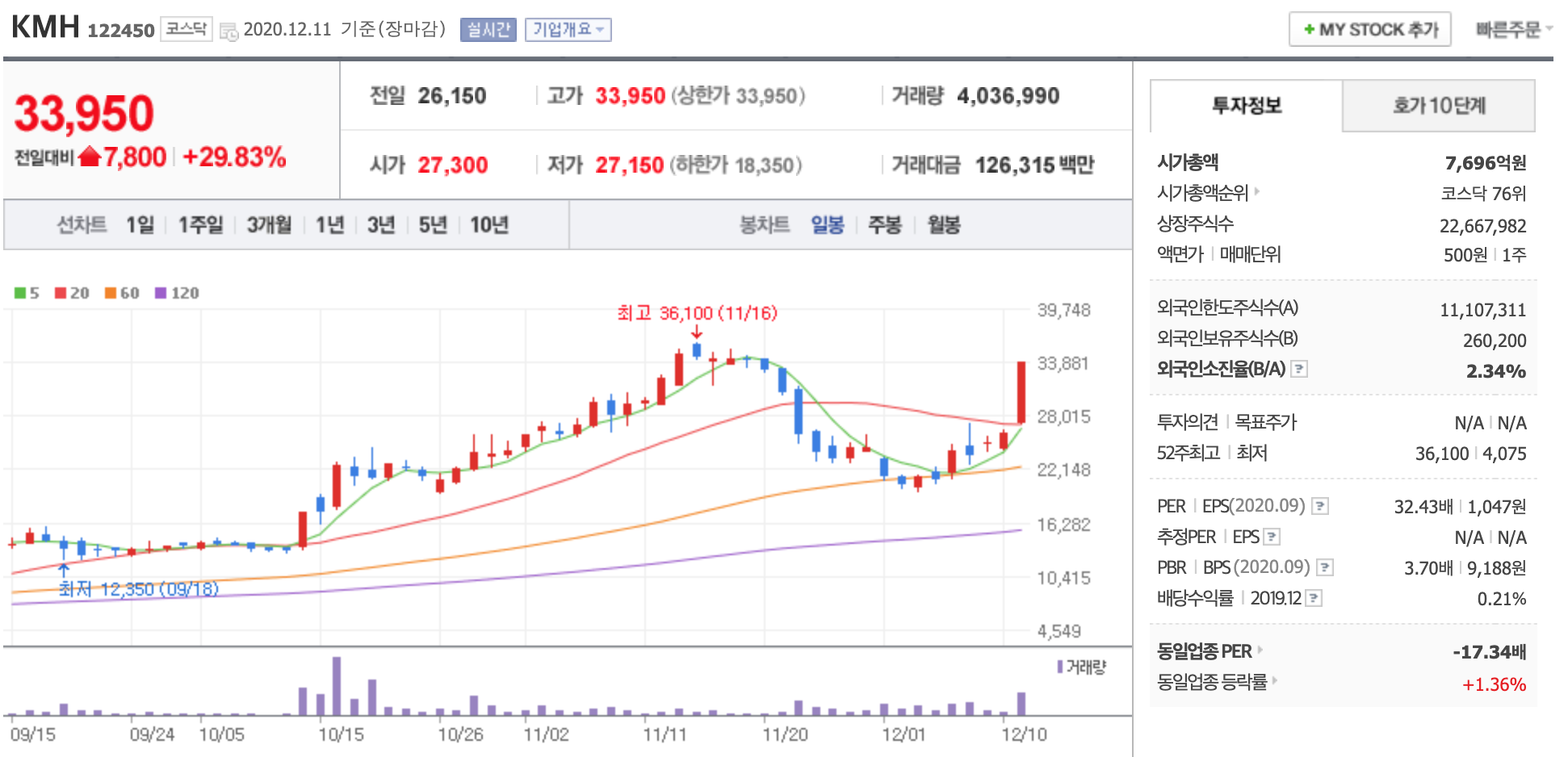Click the 3.70배 PBR value
The width and height of the screenshot is (1568, 757).
click(x=1428, y=568)
